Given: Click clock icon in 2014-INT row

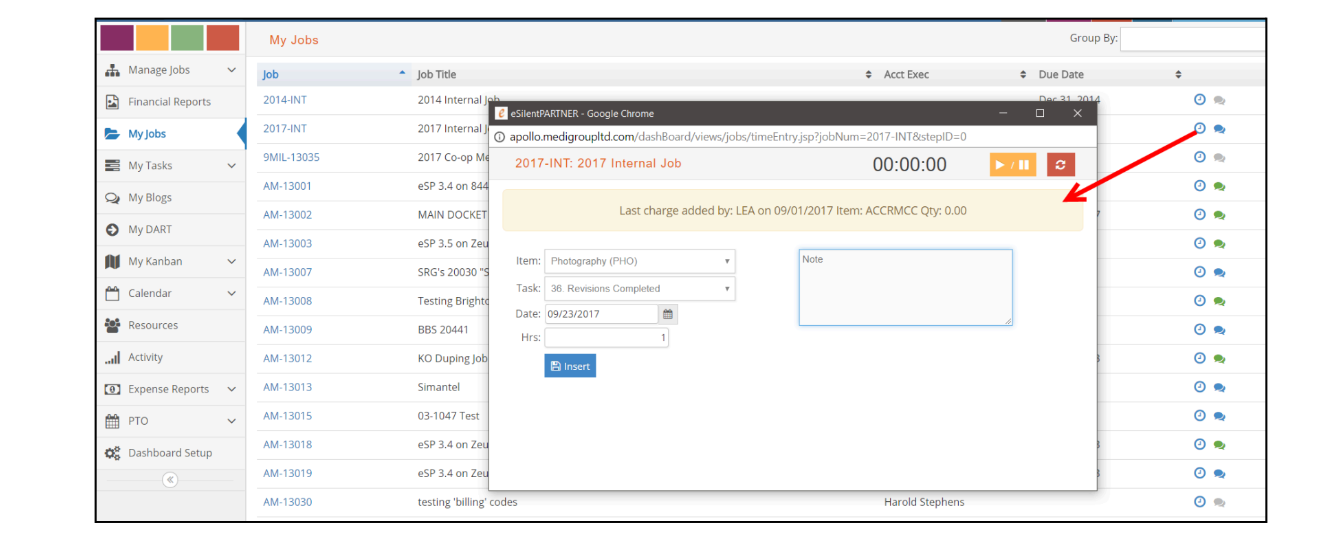Looking at the screenshot, I should coord(1200,99).
